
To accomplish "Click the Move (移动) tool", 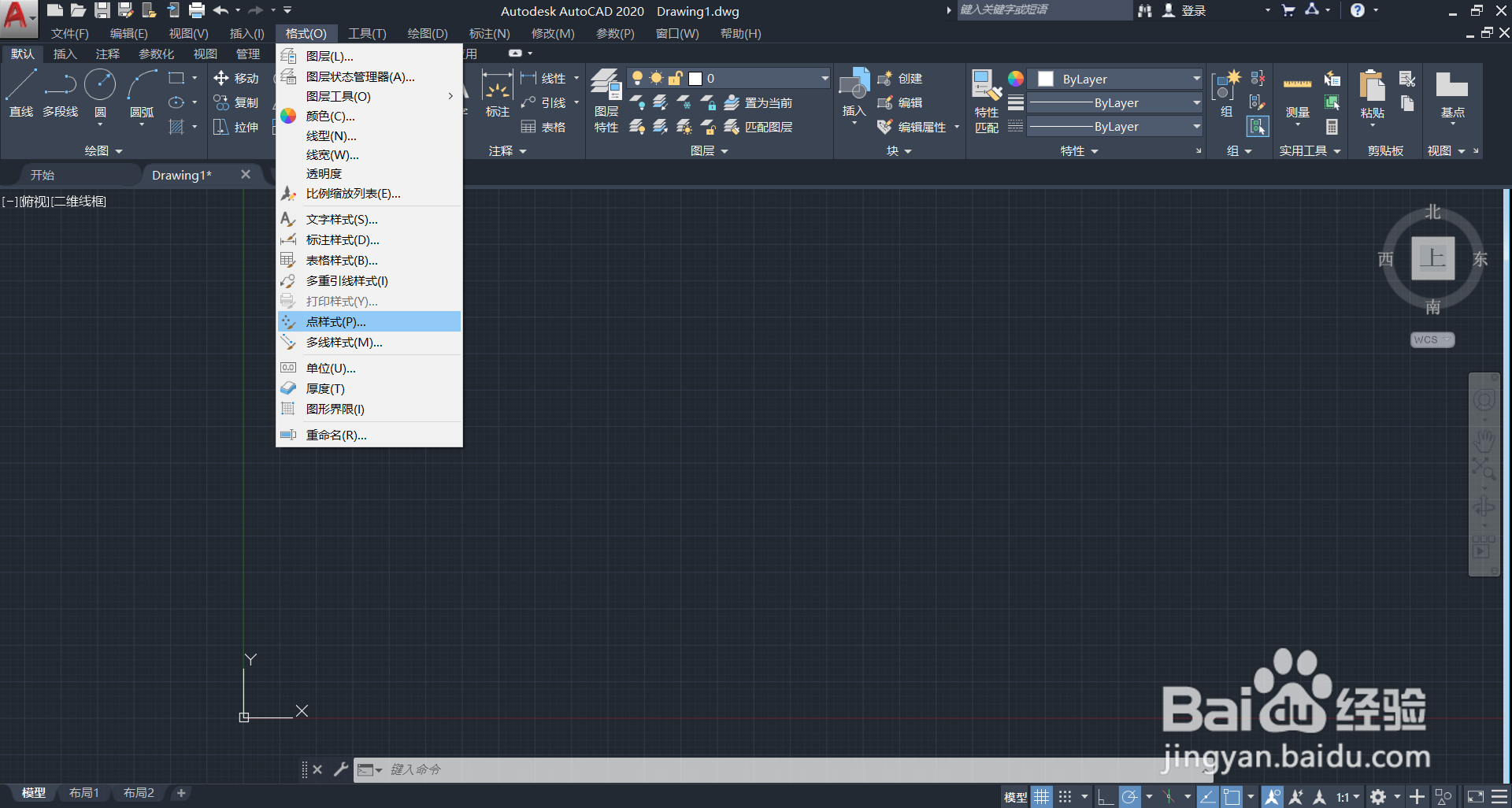I will [x=236, y=78].
